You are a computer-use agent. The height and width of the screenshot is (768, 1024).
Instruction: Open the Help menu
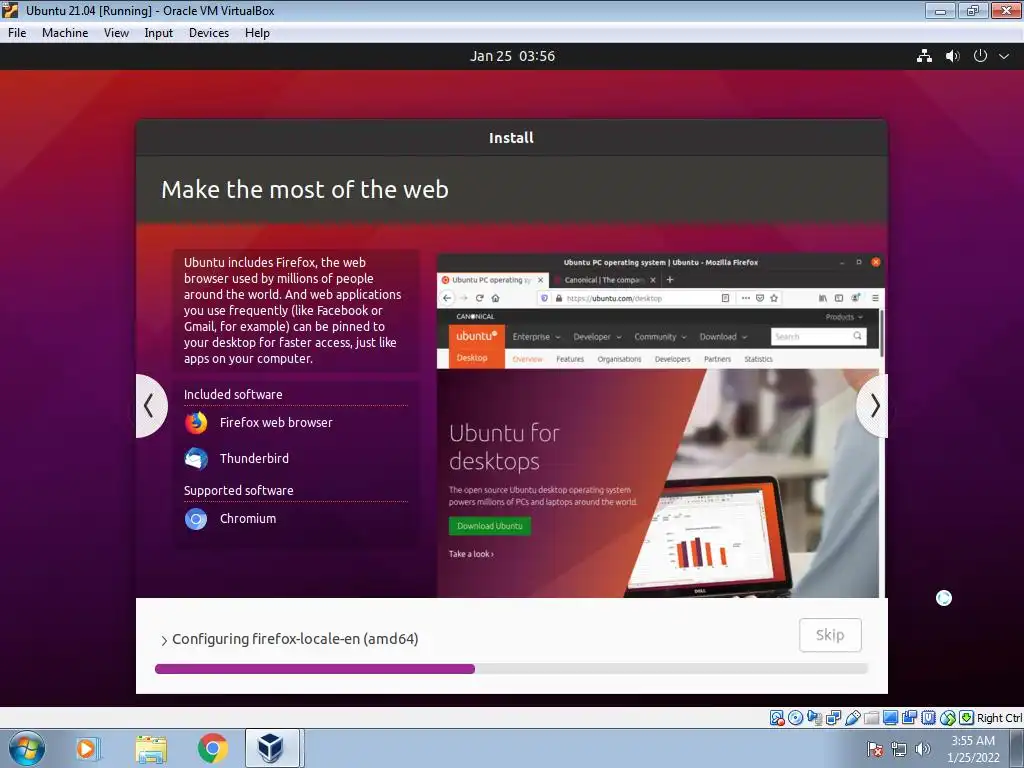click(x=257, y=33)
